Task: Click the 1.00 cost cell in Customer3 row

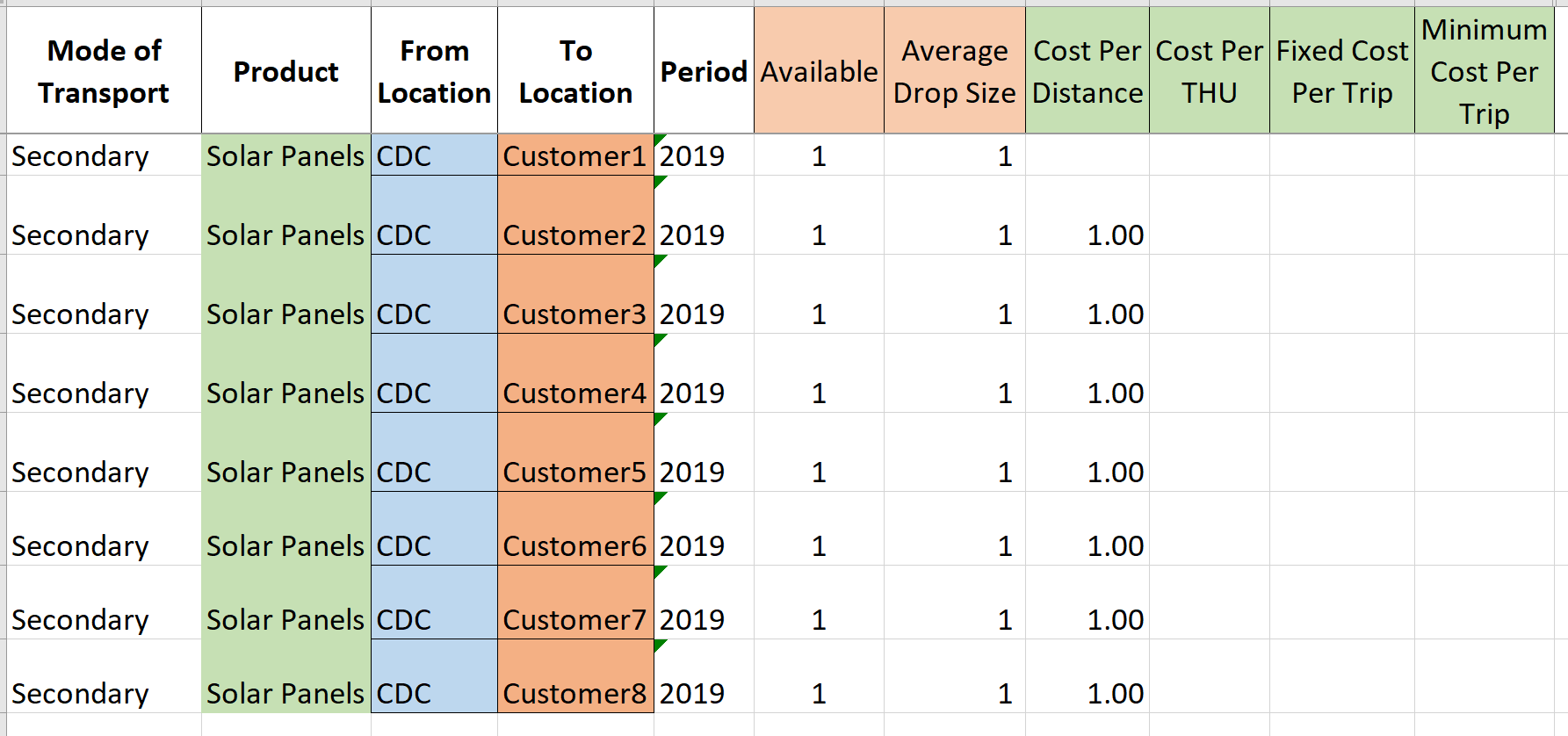Action: coord(1087,294)
